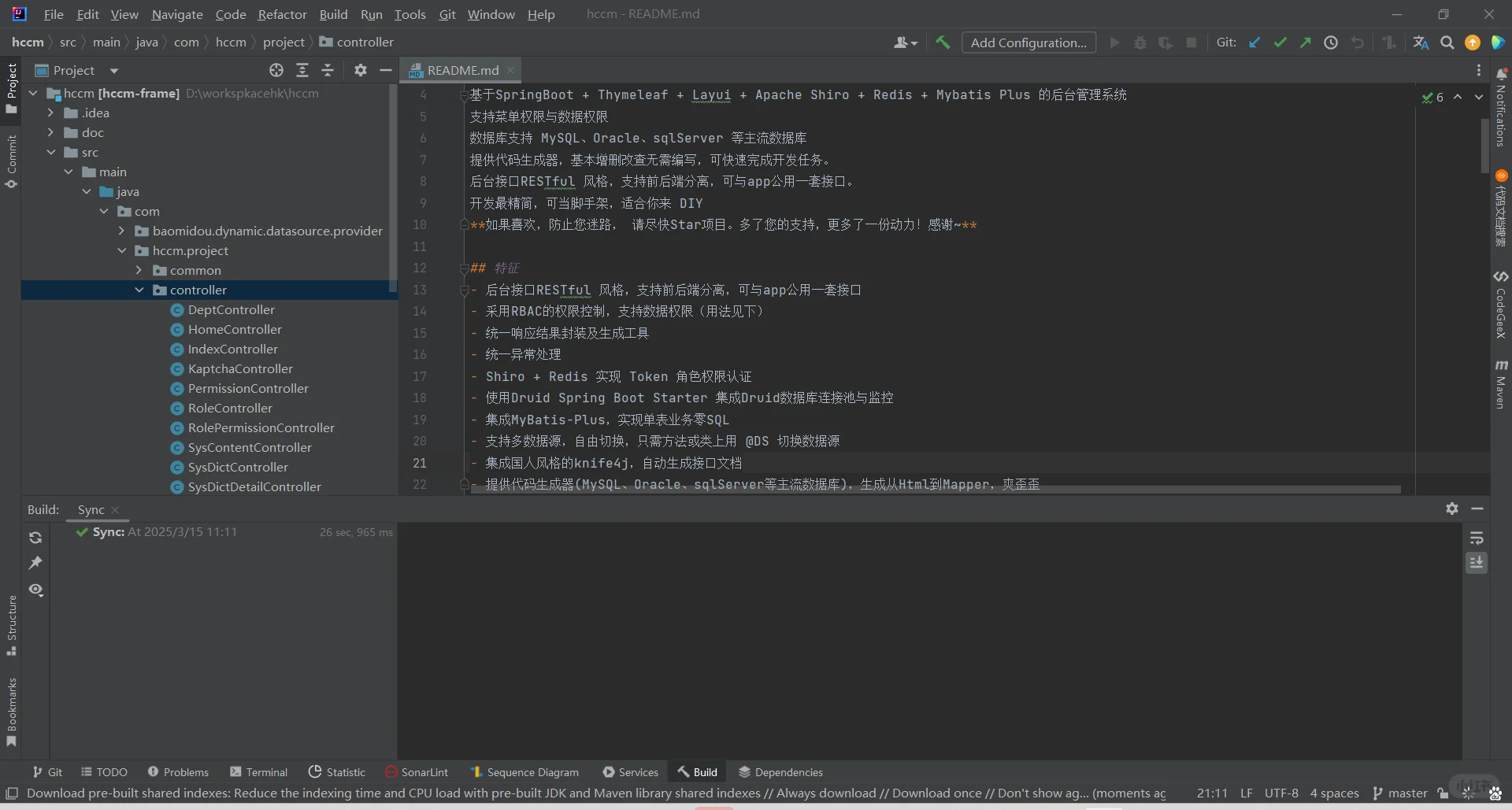Screen dimensions: 1512x810
Task: Hide the Project panel with minus icon
Action: coord(386,70)
